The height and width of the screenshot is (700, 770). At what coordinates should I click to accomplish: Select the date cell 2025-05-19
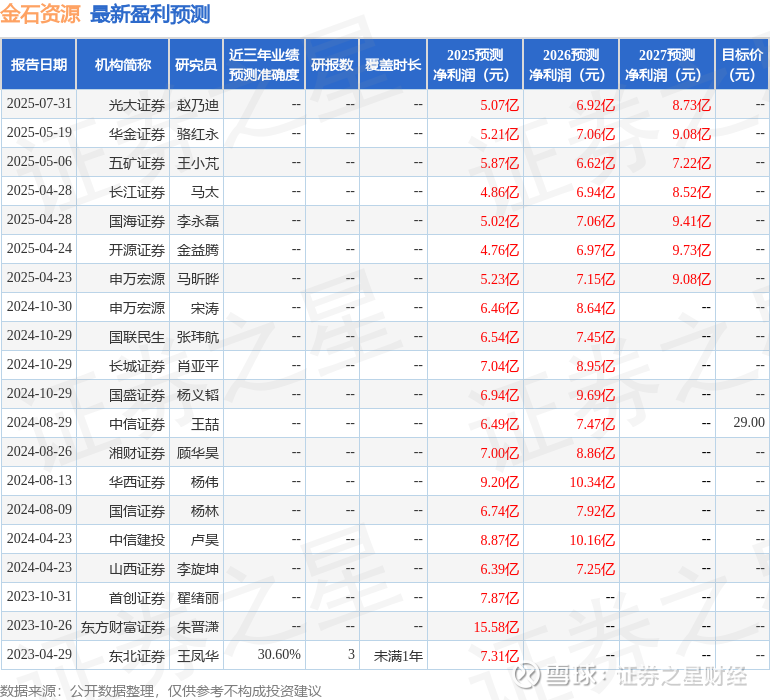coord(39,133)
